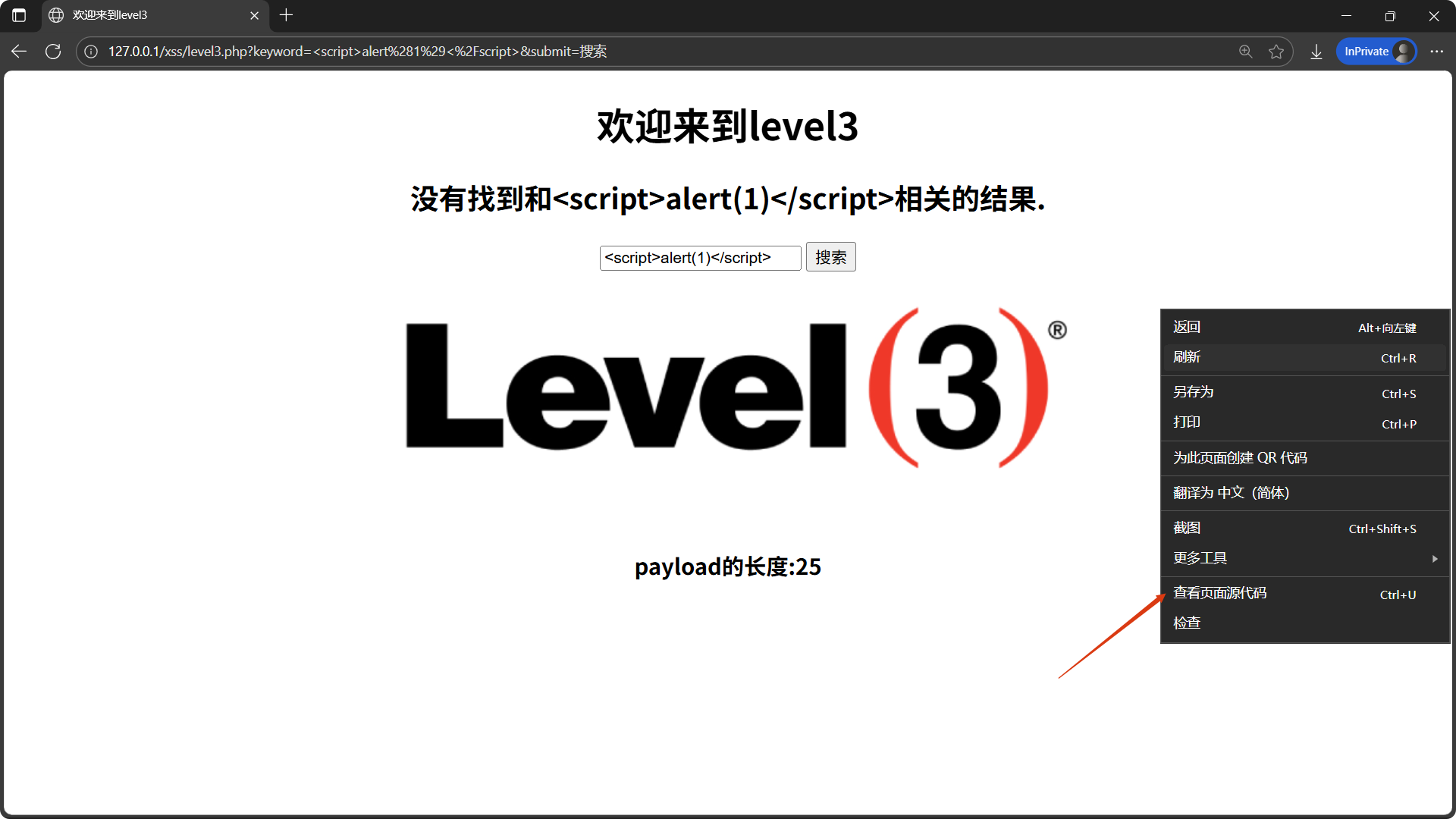The height and width of the screenshot is (819, 1456).
Task: Open browser settings and more menu
Action: (x=1436, y=52)
